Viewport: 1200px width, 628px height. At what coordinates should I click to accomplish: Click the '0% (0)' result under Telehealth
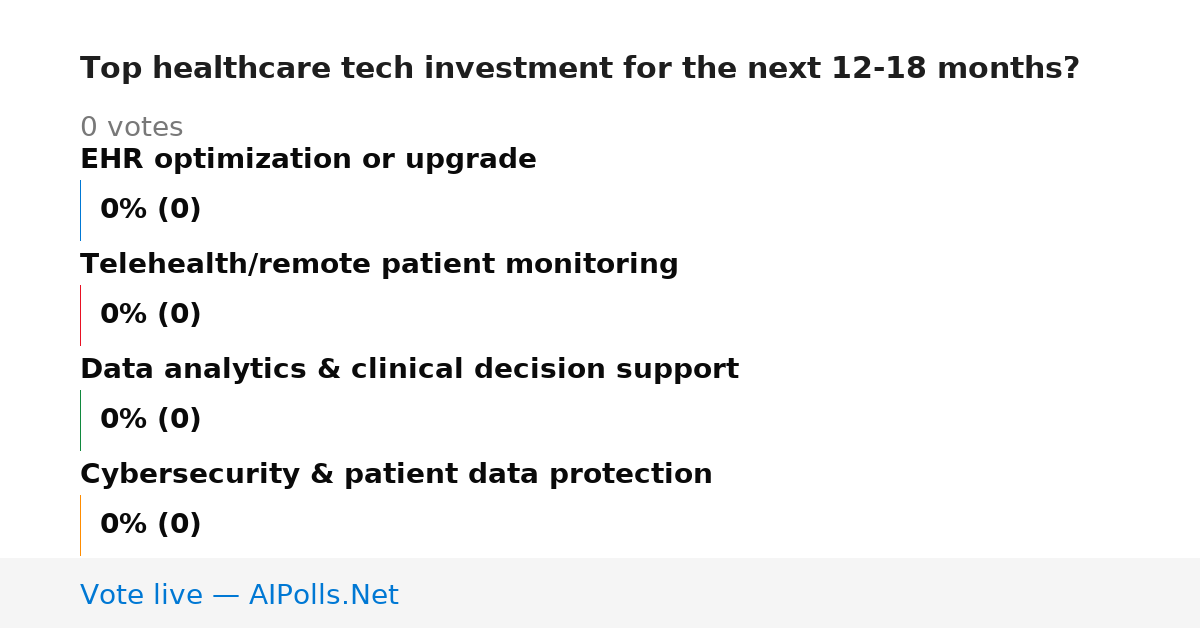click(151, 315)
